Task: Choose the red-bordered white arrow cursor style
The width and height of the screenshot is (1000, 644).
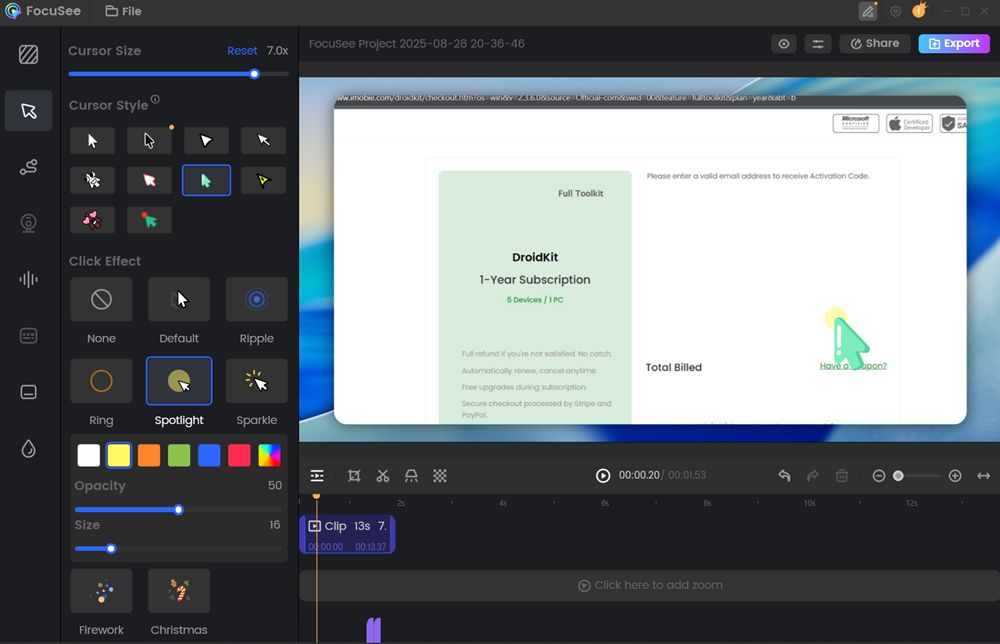Action: coord(149,180)
